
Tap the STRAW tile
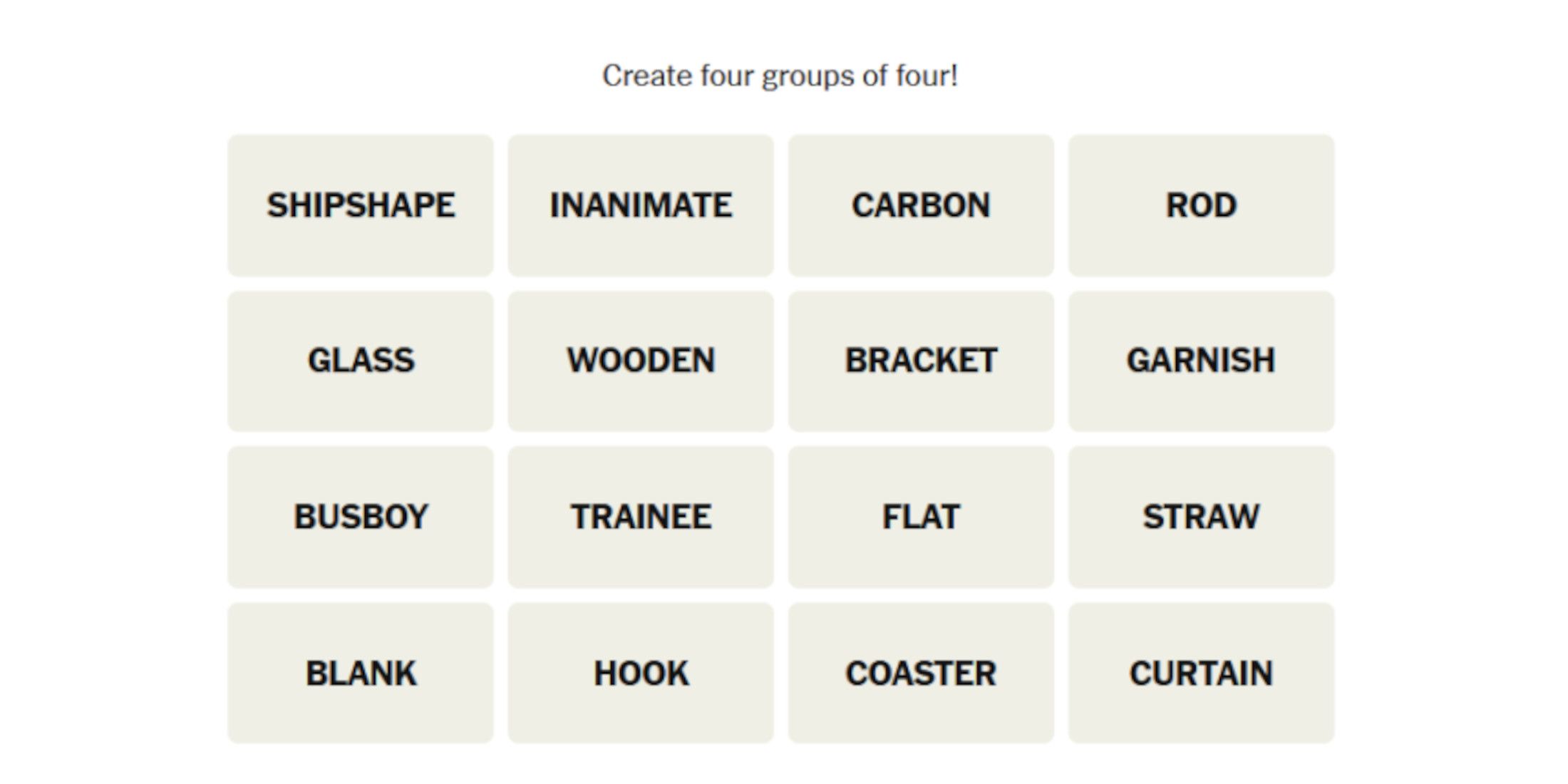[x=1201, y=517]
